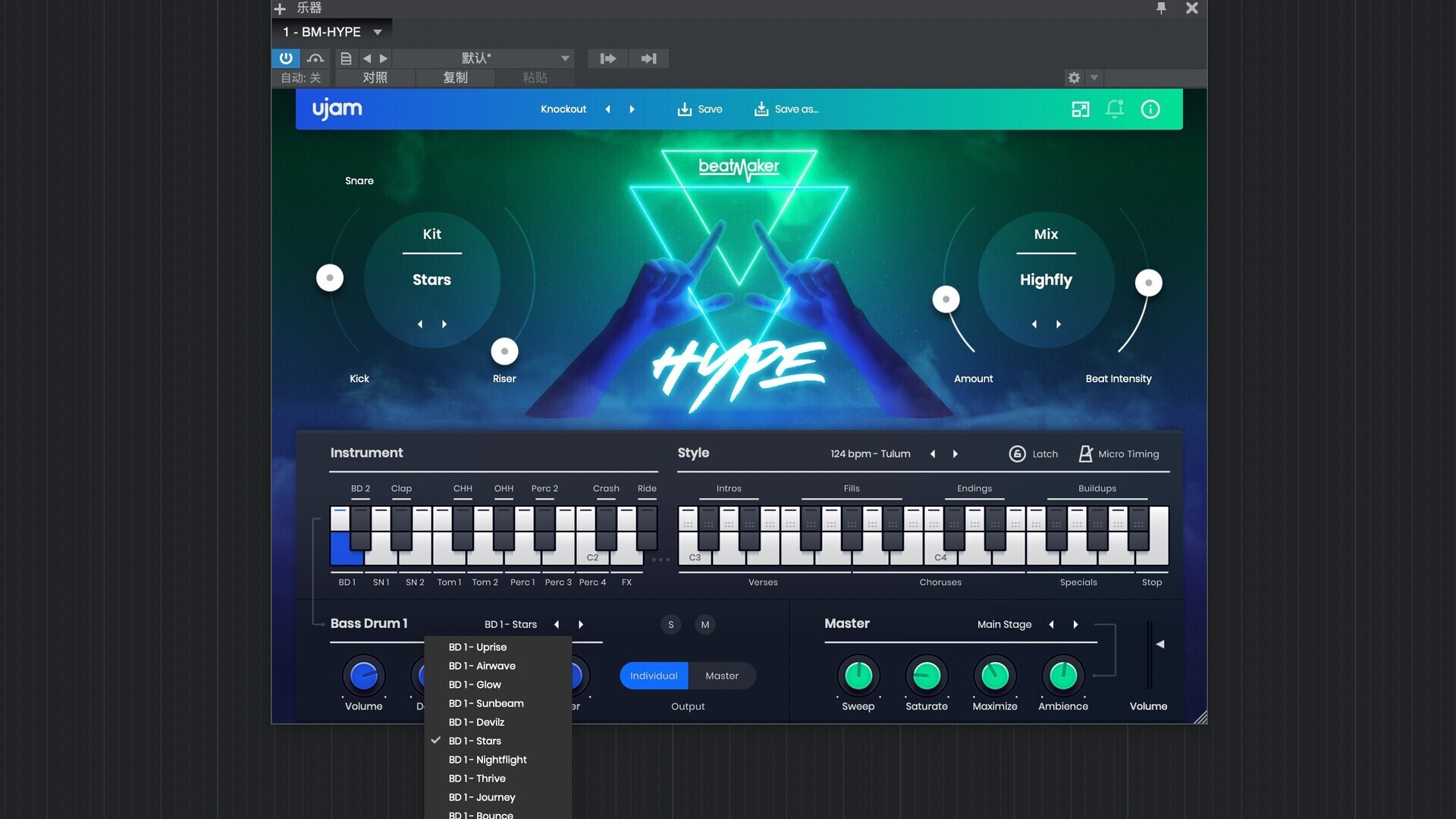1456x819 pixels.
Task: Select previous Style arrow
Action: click(933, 453)
